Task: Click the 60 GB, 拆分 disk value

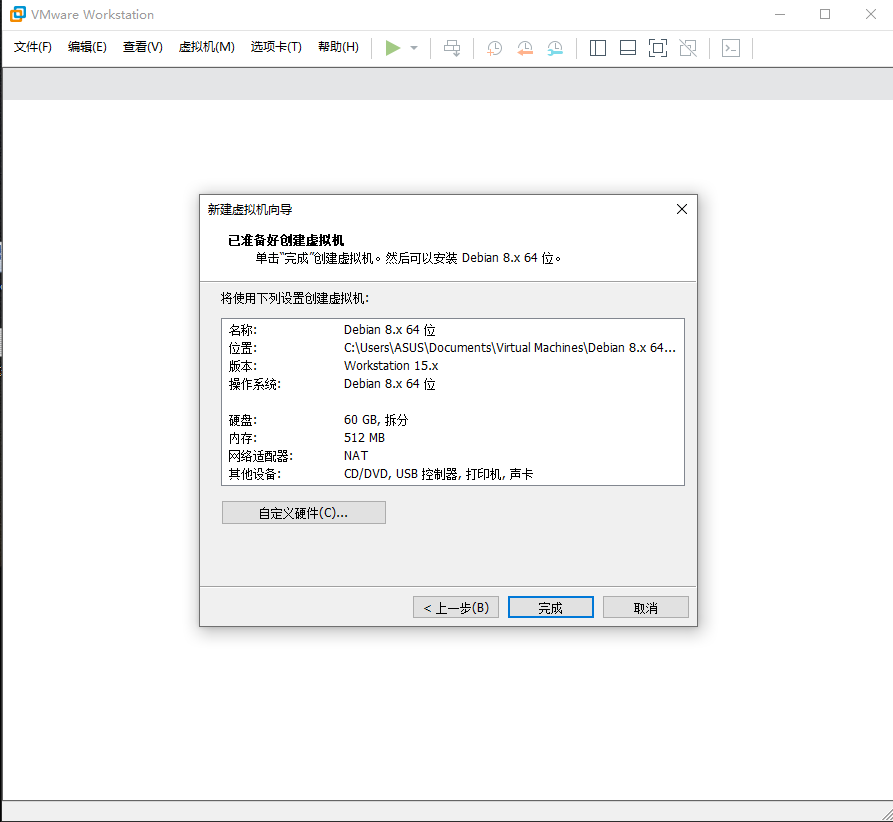Action: pyautogui.click(x=376, y=420)
